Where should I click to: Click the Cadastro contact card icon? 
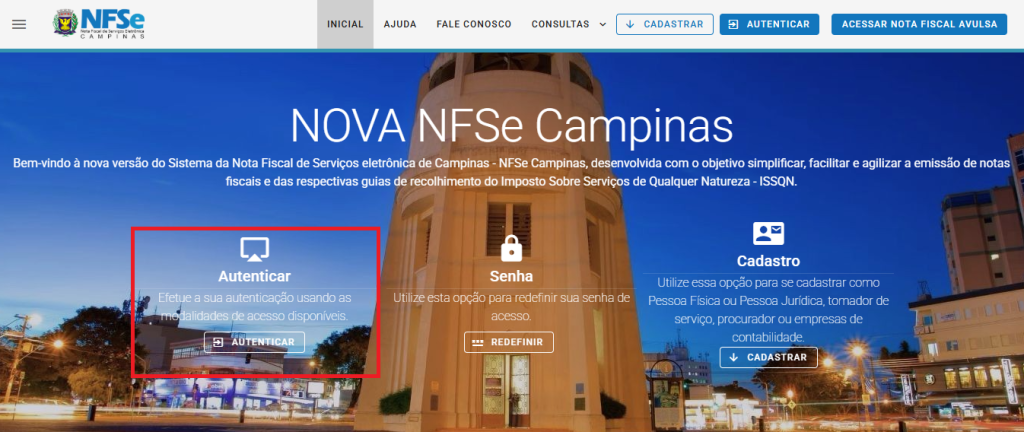coord(768,234)
